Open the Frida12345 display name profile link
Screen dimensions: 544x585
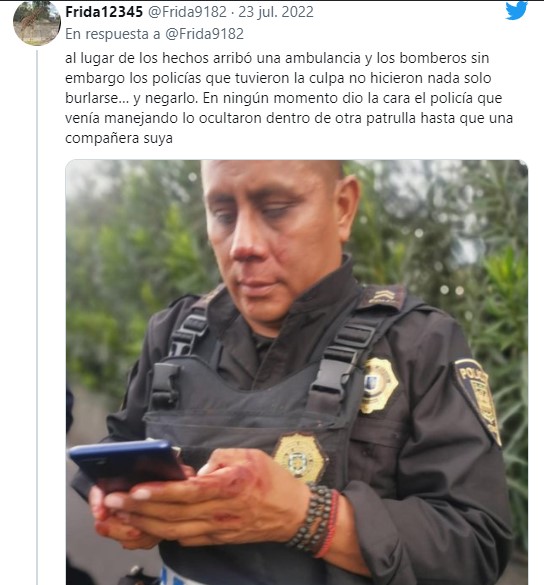[104, 12]
